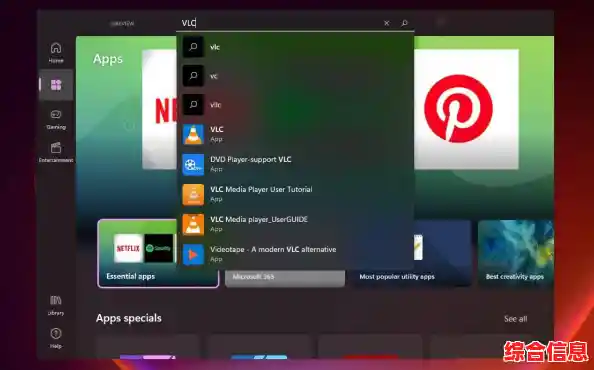Click the VLC orange cone icon

[193, 134]
